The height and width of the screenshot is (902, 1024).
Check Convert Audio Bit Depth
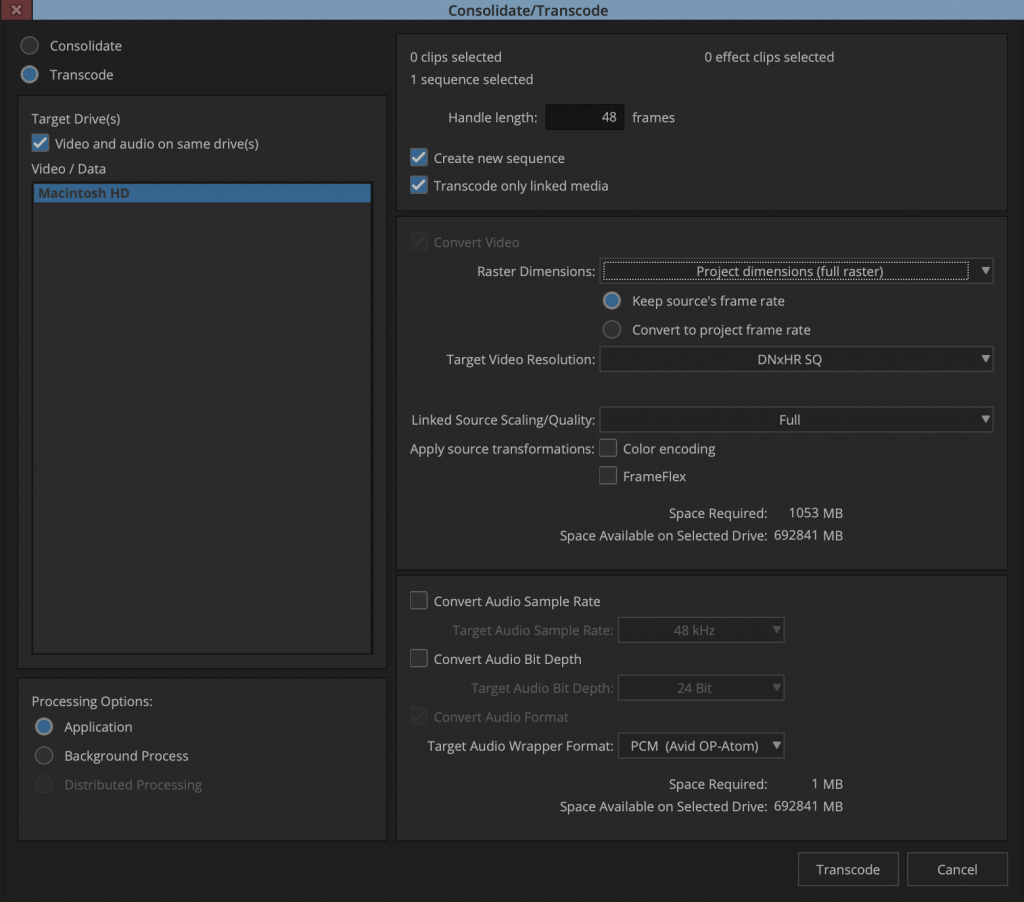point(419,659)
